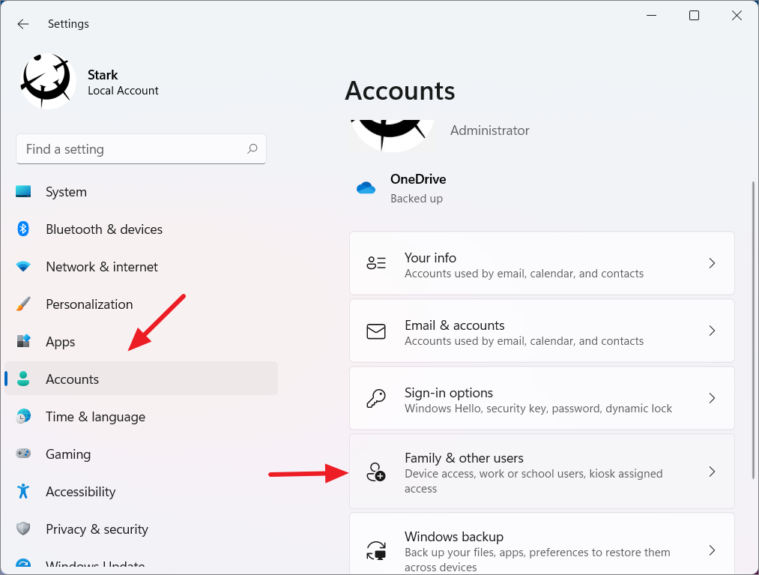
Task: Click the Accessibility figure icon
Action: [x=23, y=491]
